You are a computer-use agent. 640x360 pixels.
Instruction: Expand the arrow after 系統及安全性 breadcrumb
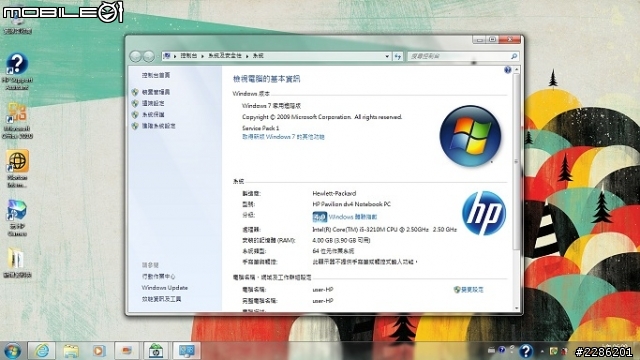(x=247, y=56)
